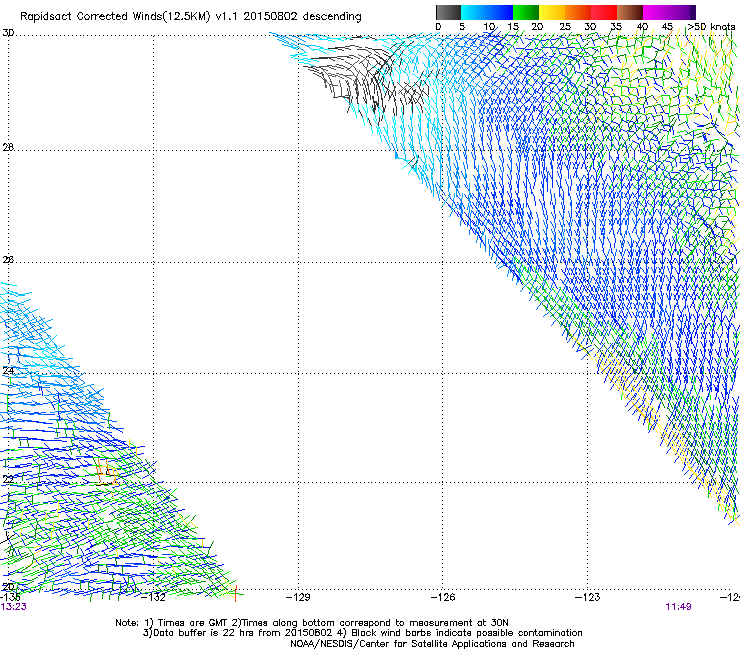Click the '45' label under the color scale

pos(667,27)
